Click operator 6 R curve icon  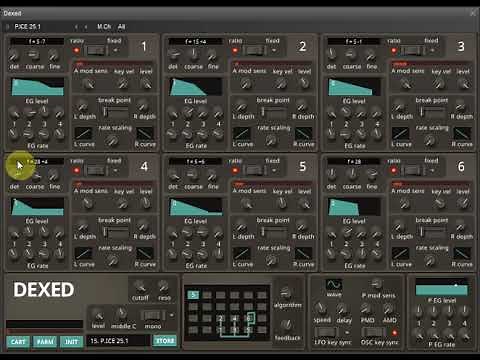click(x=462, y=254)
